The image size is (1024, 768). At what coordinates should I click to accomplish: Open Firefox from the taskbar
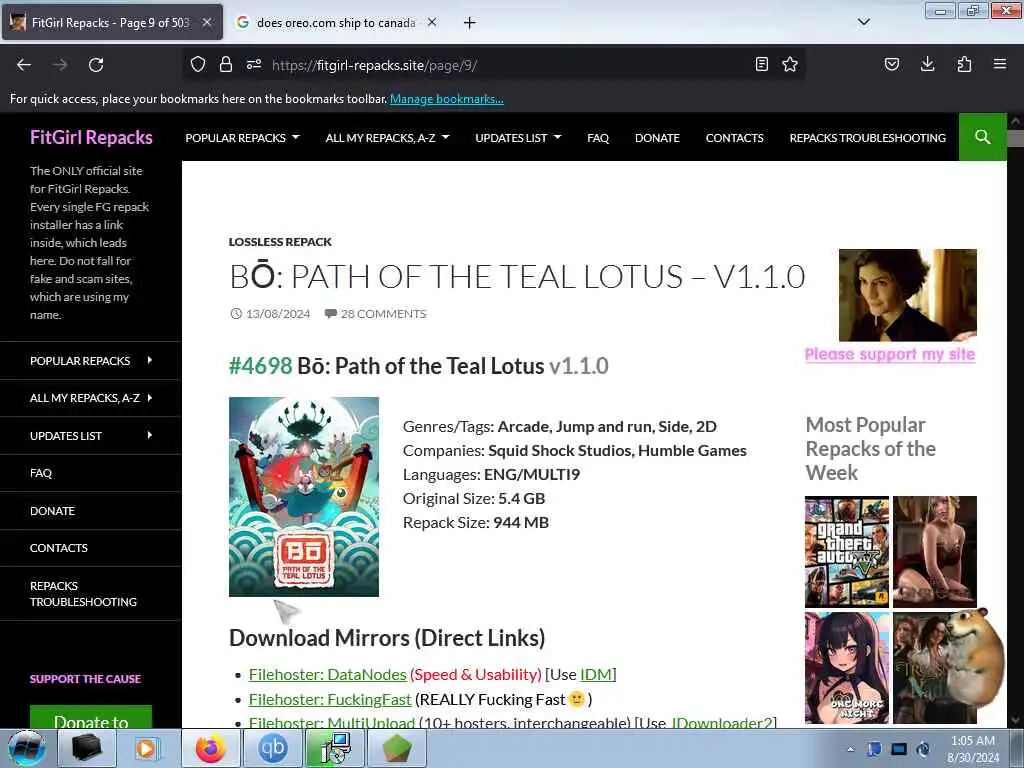click(x=210, y=748)
